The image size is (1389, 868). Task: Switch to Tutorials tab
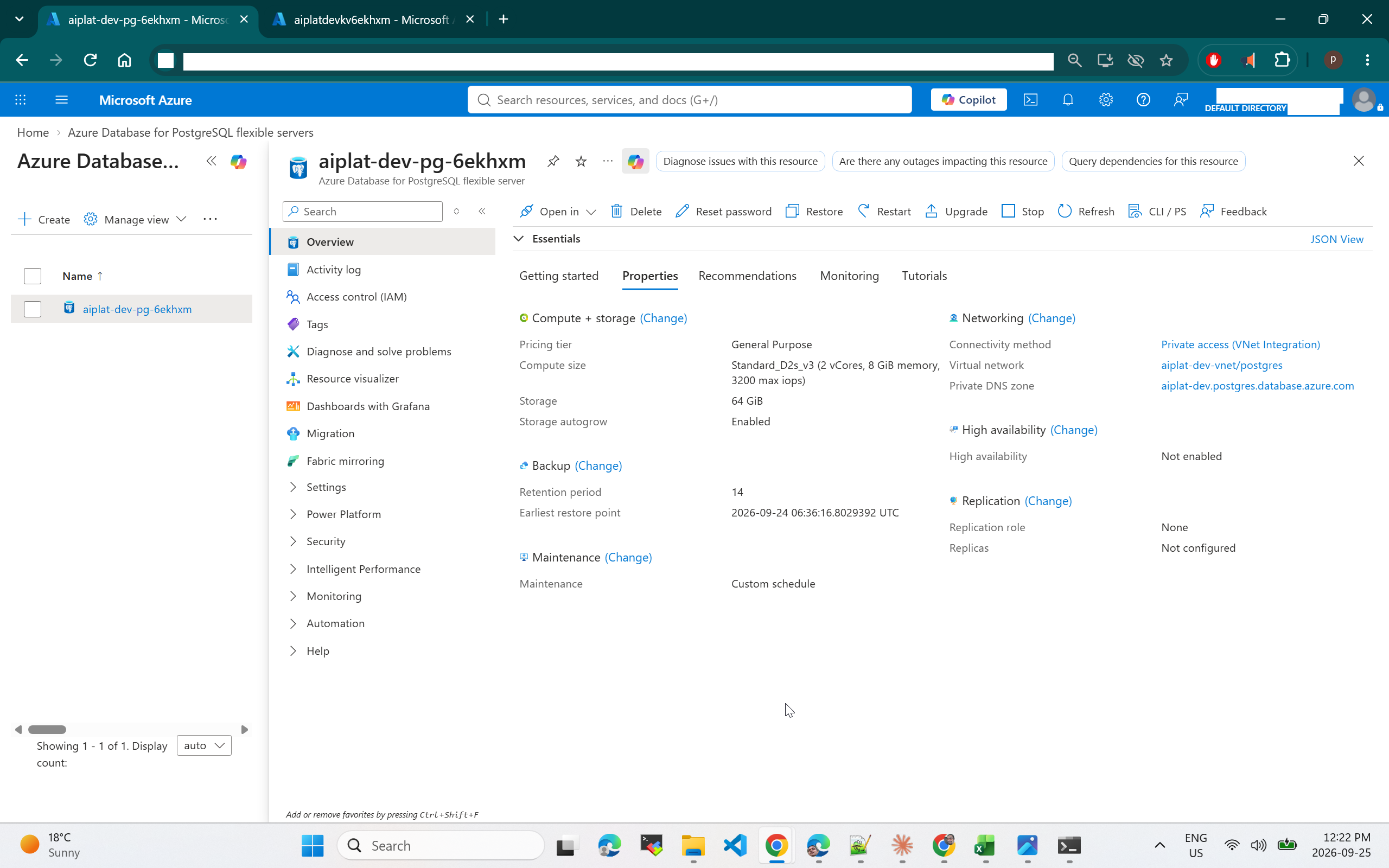924,276
